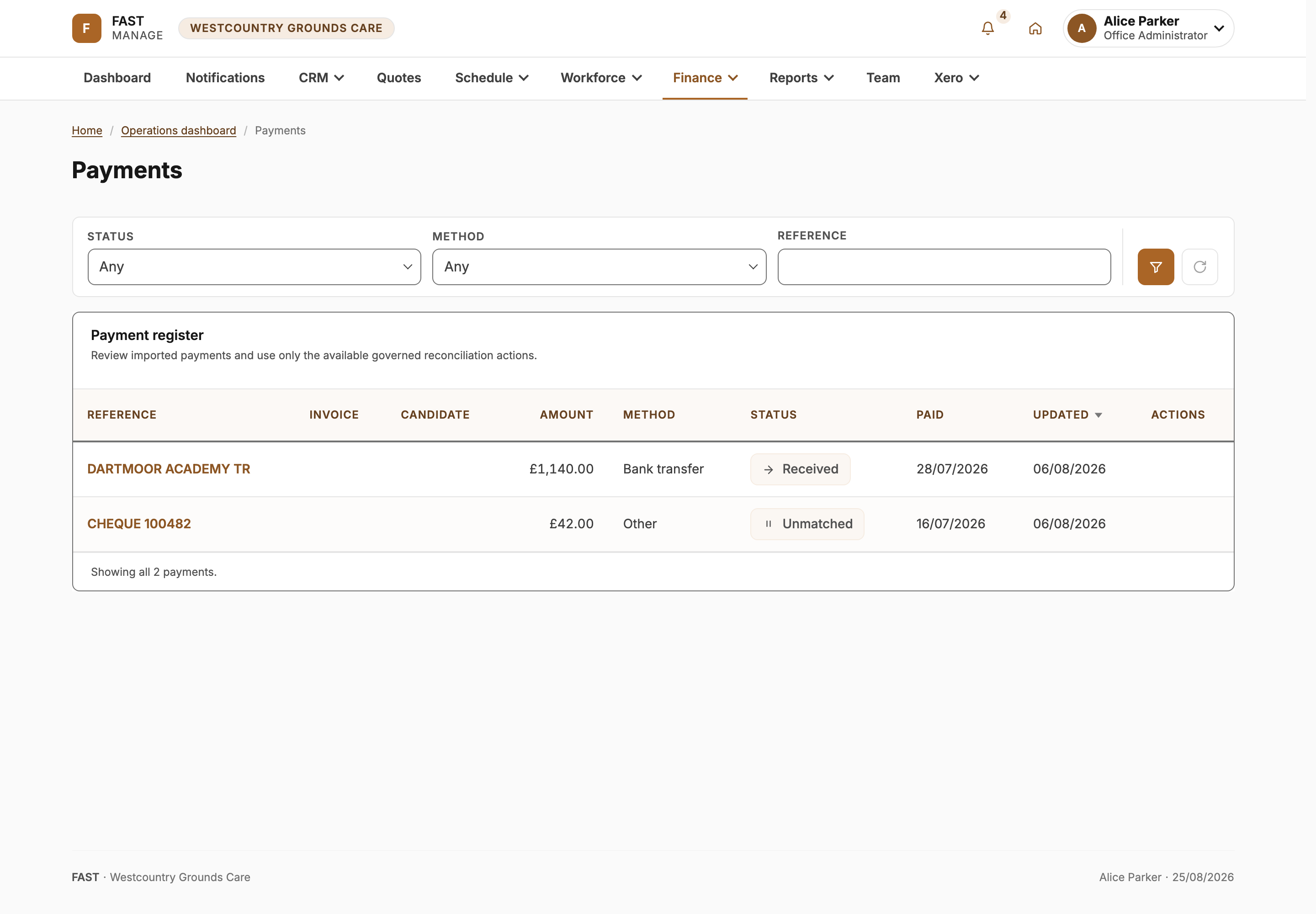Open the Finance menu
The width and height of the screenshot is (1316, 914).
click(x=705, y=78)
